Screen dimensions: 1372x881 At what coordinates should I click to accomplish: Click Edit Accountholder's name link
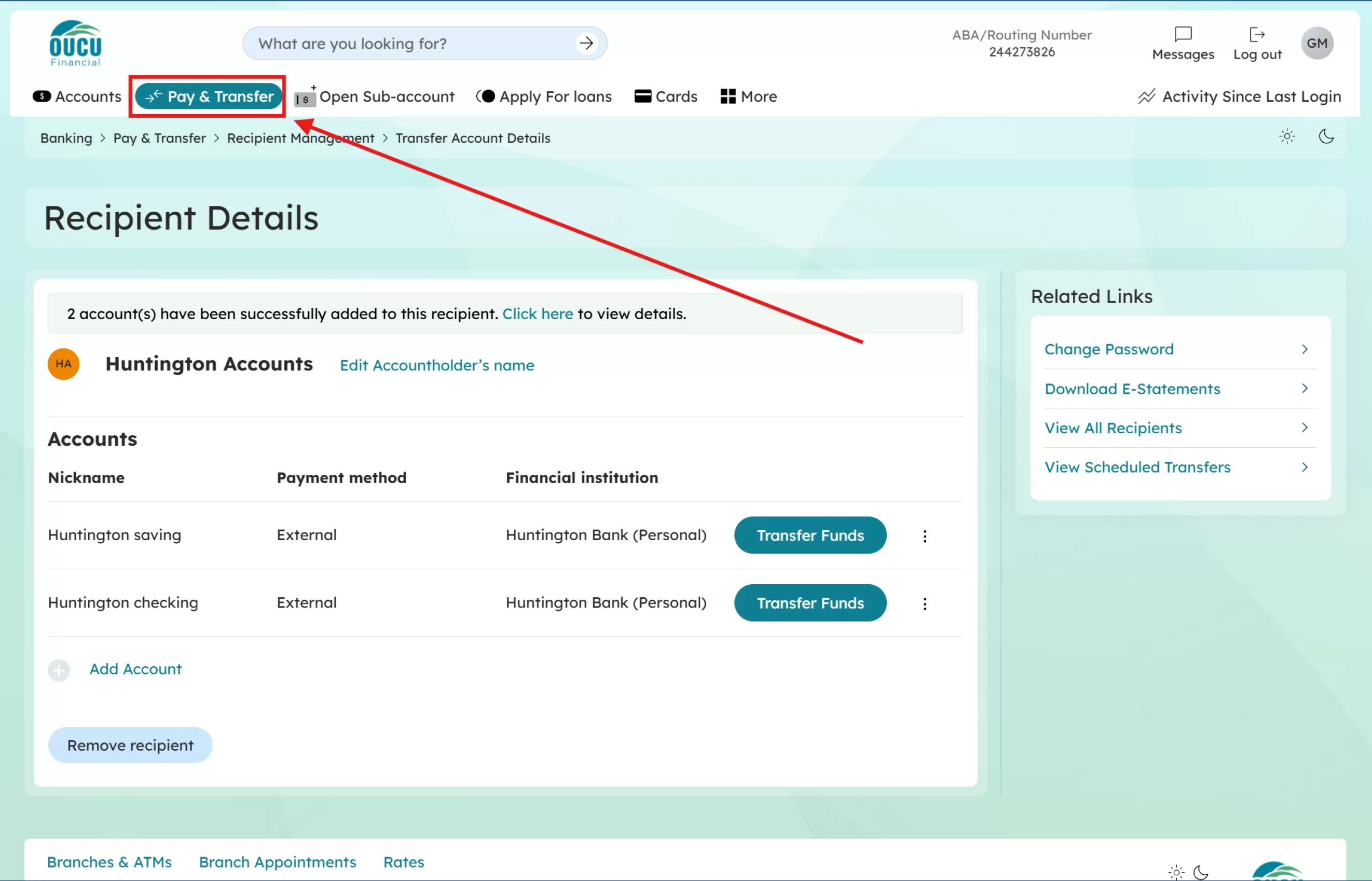(x=436, y=365)
